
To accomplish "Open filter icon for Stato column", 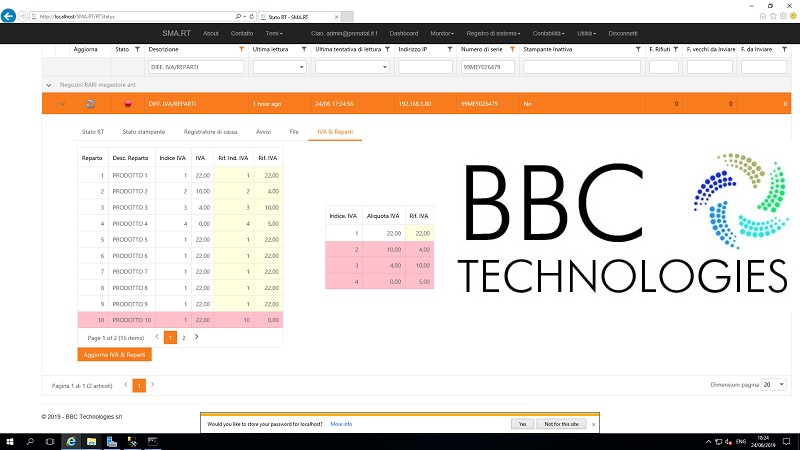I will (137, 49).
